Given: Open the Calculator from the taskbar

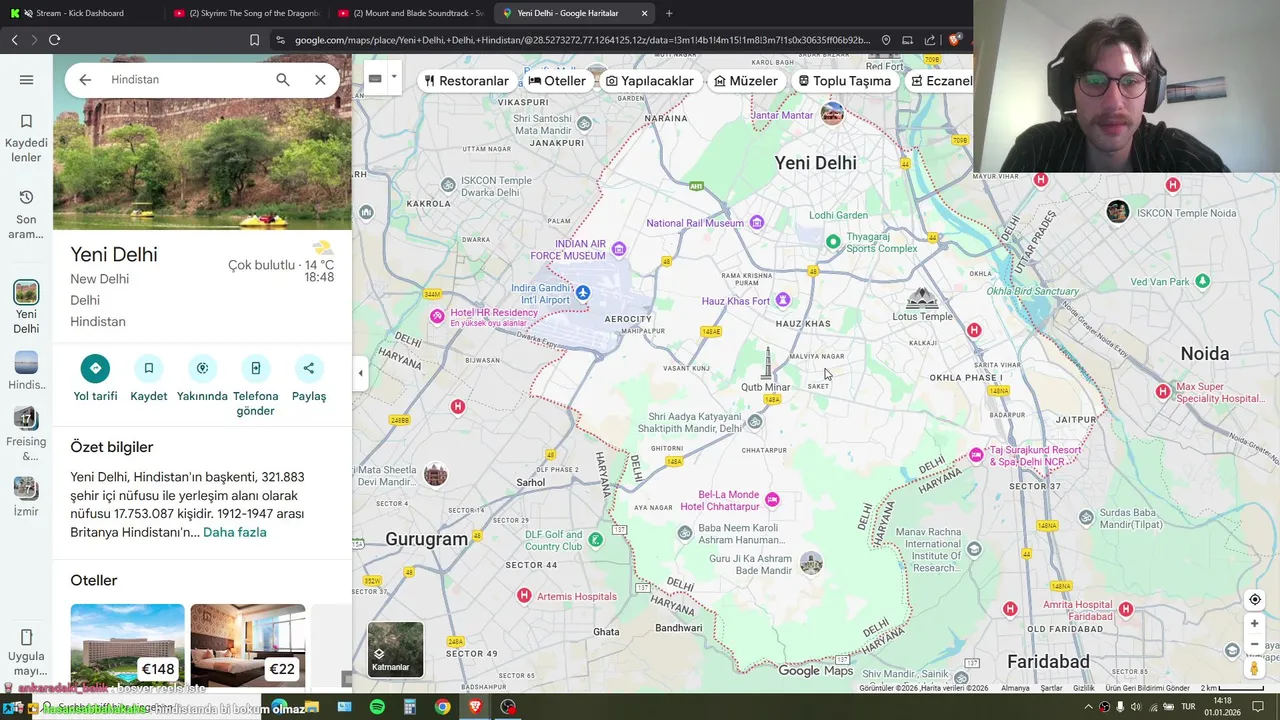Looking at the screenshot, I should click(x=410, y=707).
